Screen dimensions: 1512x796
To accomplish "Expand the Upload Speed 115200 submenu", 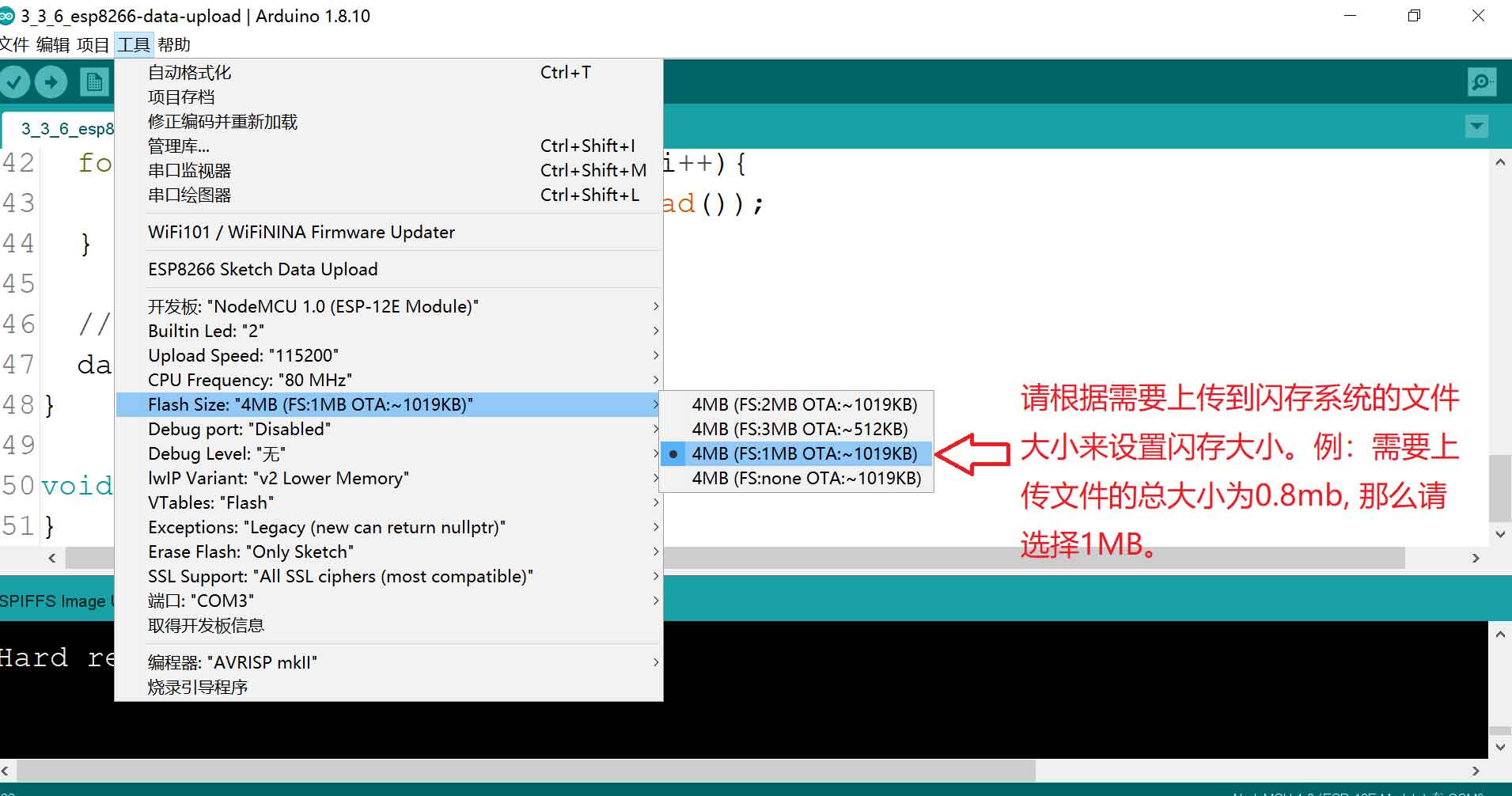I will point(388,356).
